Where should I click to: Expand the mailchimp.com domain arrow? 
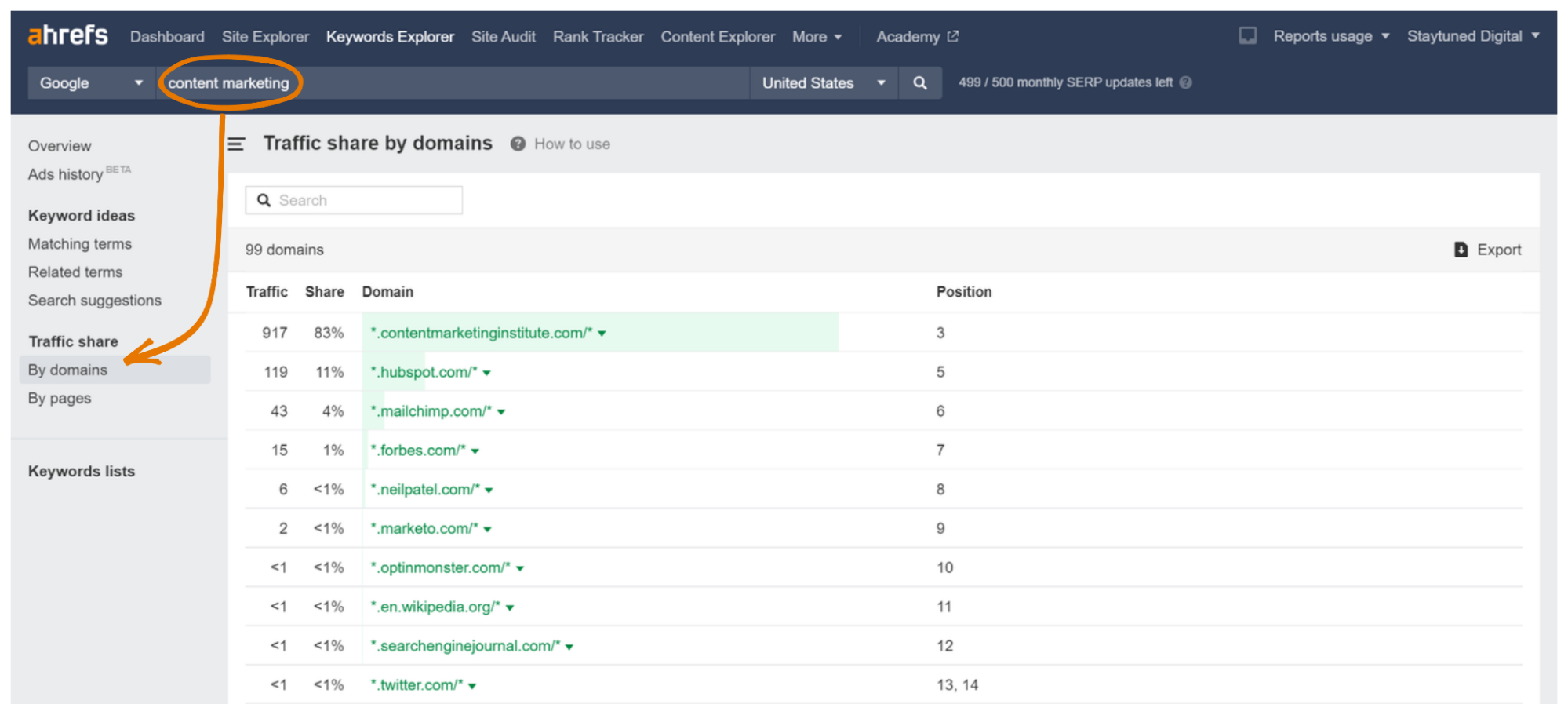(x=501, y=412)
